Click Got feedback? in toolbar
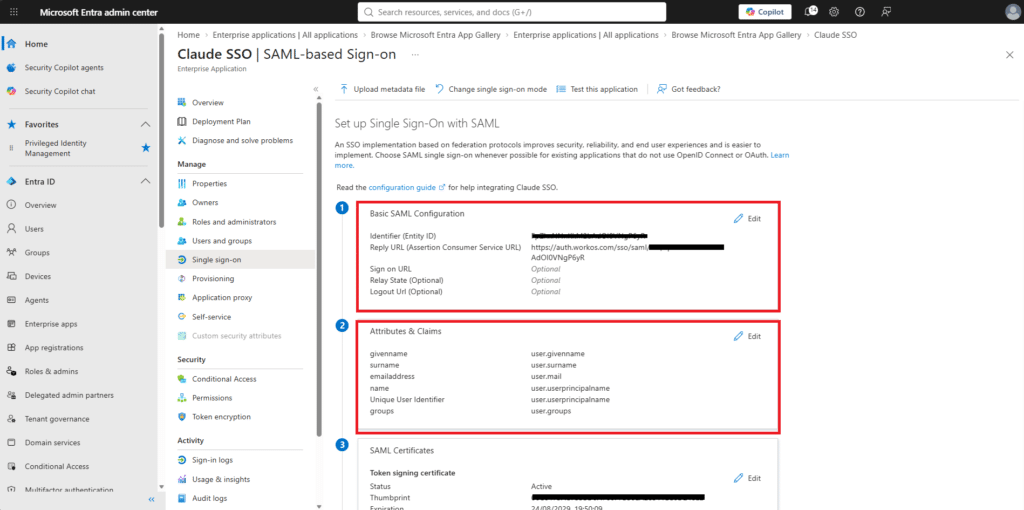Image resolution: width=1024 pixels, height=510 pixels. (x=688, y=89)
